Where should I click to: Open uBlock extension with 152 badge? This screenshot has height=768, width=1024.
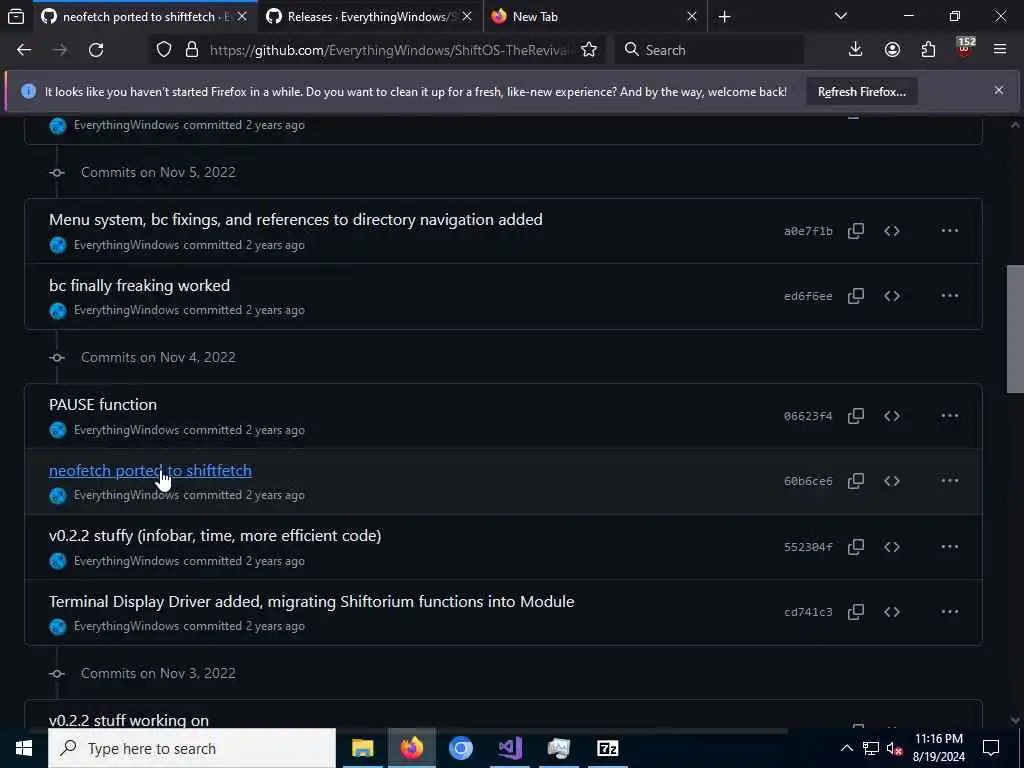[x=965, y=48]
